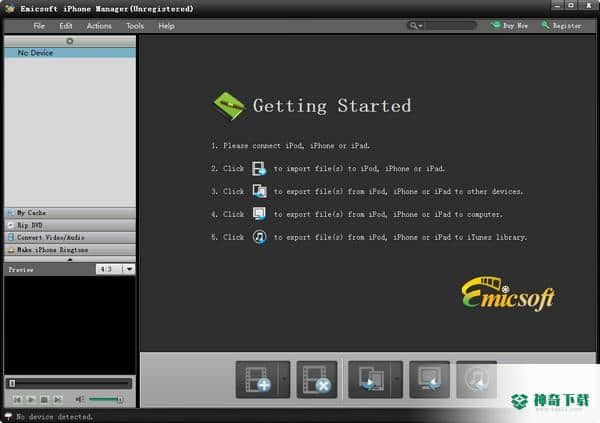Click the delete file toolbar button
The width and height of the screenshot is (600, 423).
317,379
